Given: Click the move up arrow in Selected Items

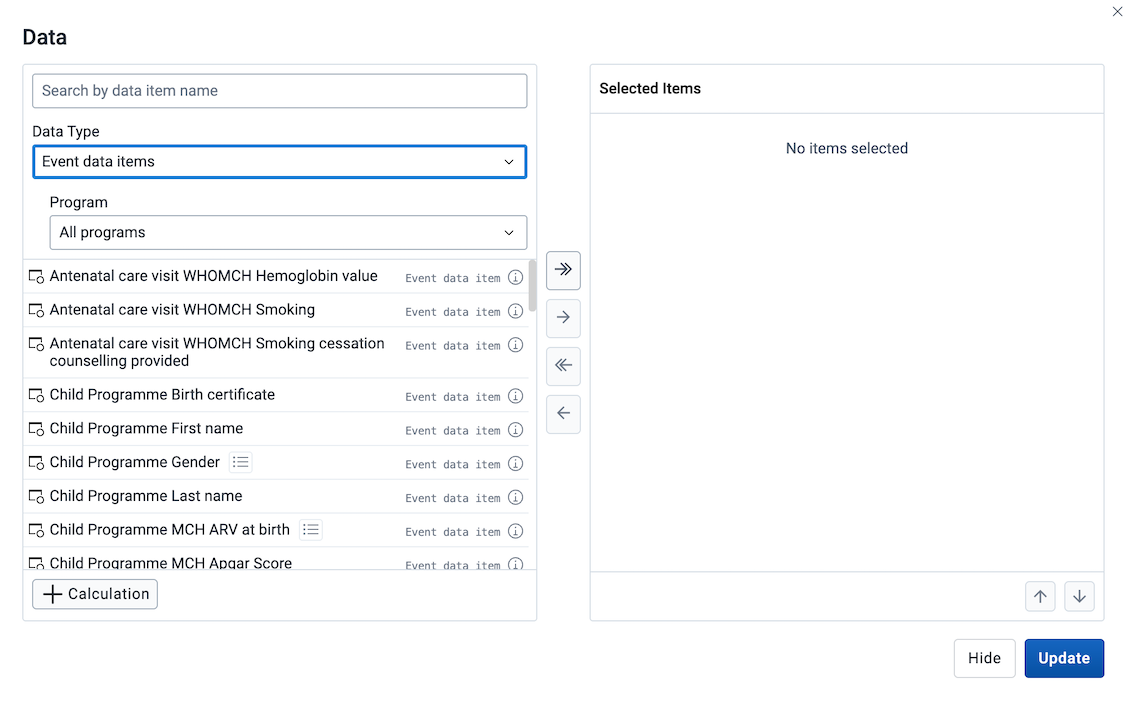Looking at the screenshot, I should point(1040,596).
